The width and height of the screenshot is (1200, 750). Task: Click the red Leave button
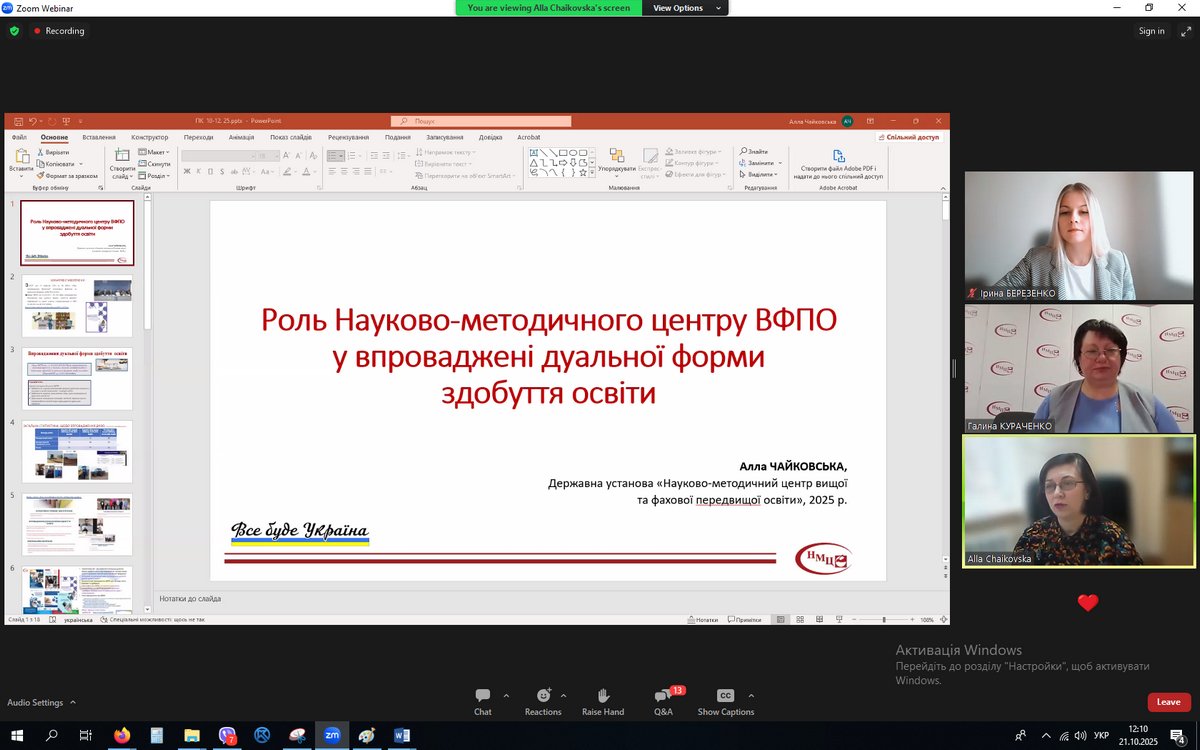tap(1168, 702)
